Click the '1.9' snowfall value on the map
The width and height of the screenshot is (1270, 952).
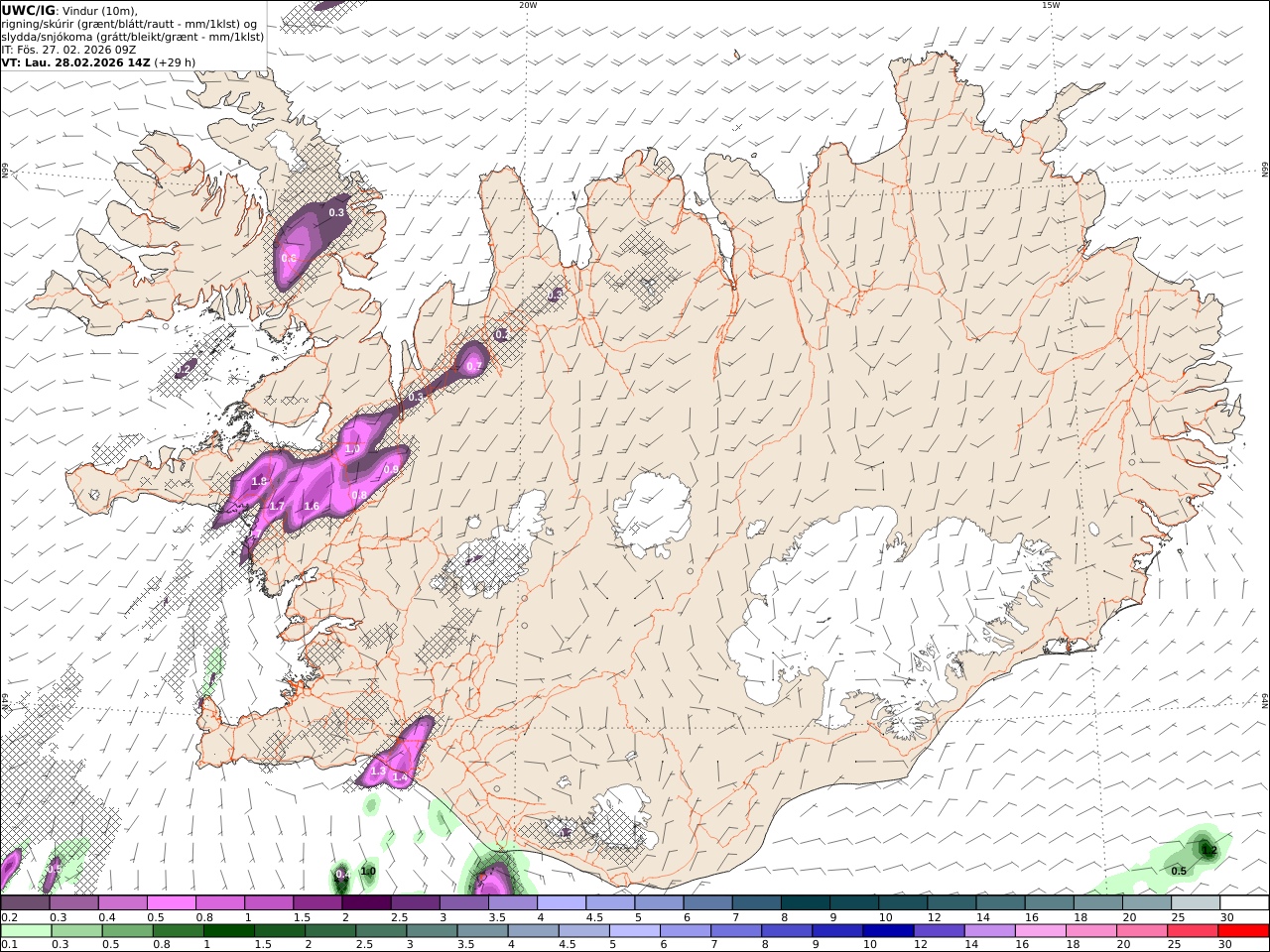(x=259, y=482)
